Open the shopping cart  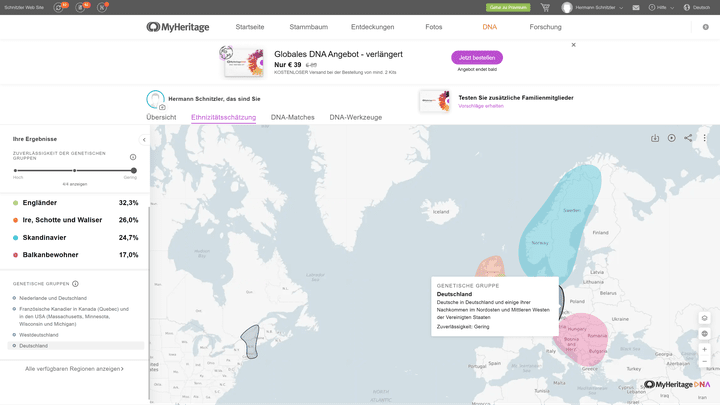point(545,7)
